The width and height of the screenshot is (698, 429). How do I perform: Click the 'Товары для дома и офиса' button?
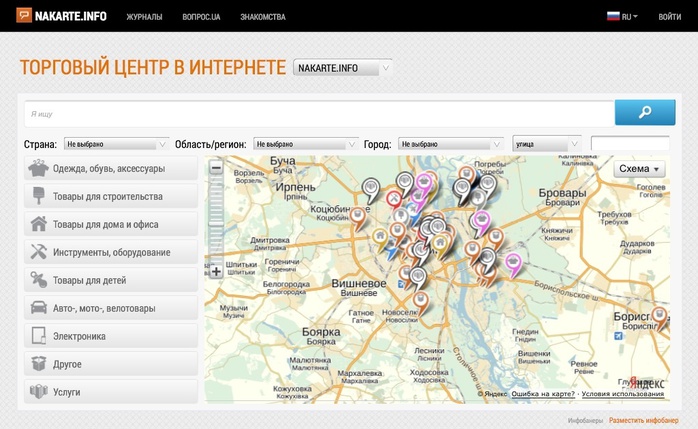[111, 224]
